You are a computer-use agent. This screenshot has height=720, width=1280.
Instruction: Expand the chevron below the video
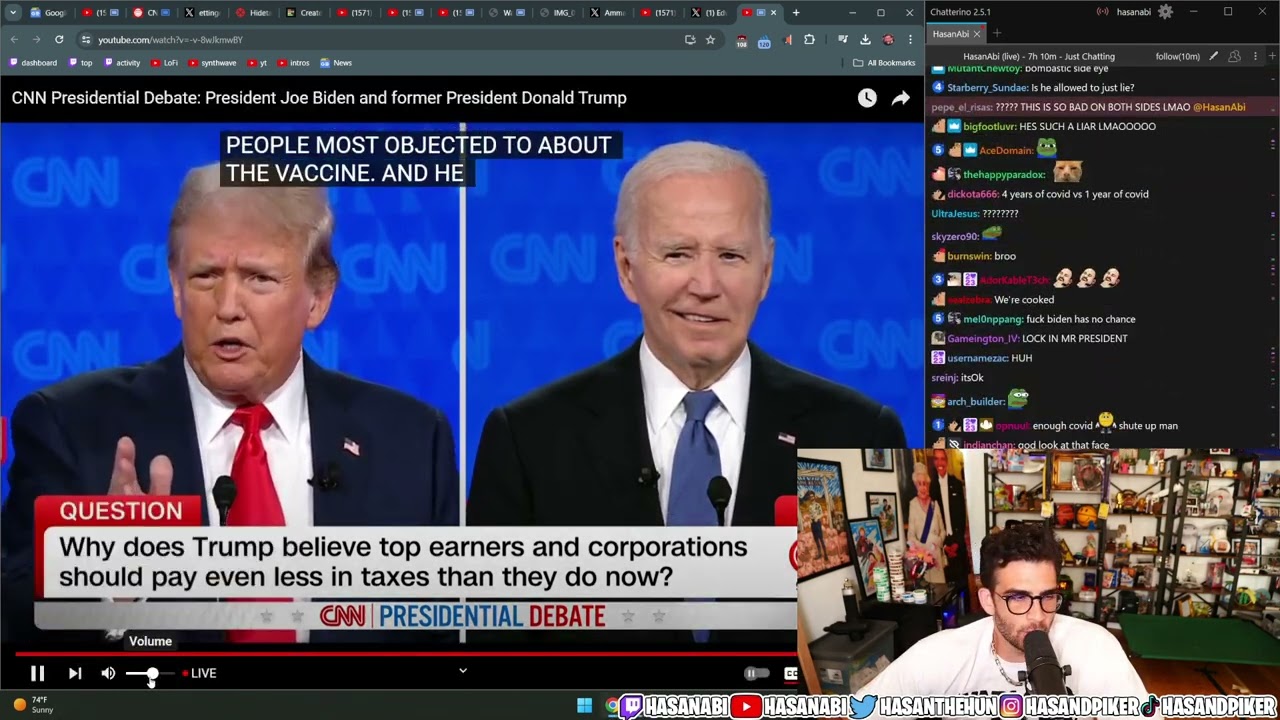point(463,671)
